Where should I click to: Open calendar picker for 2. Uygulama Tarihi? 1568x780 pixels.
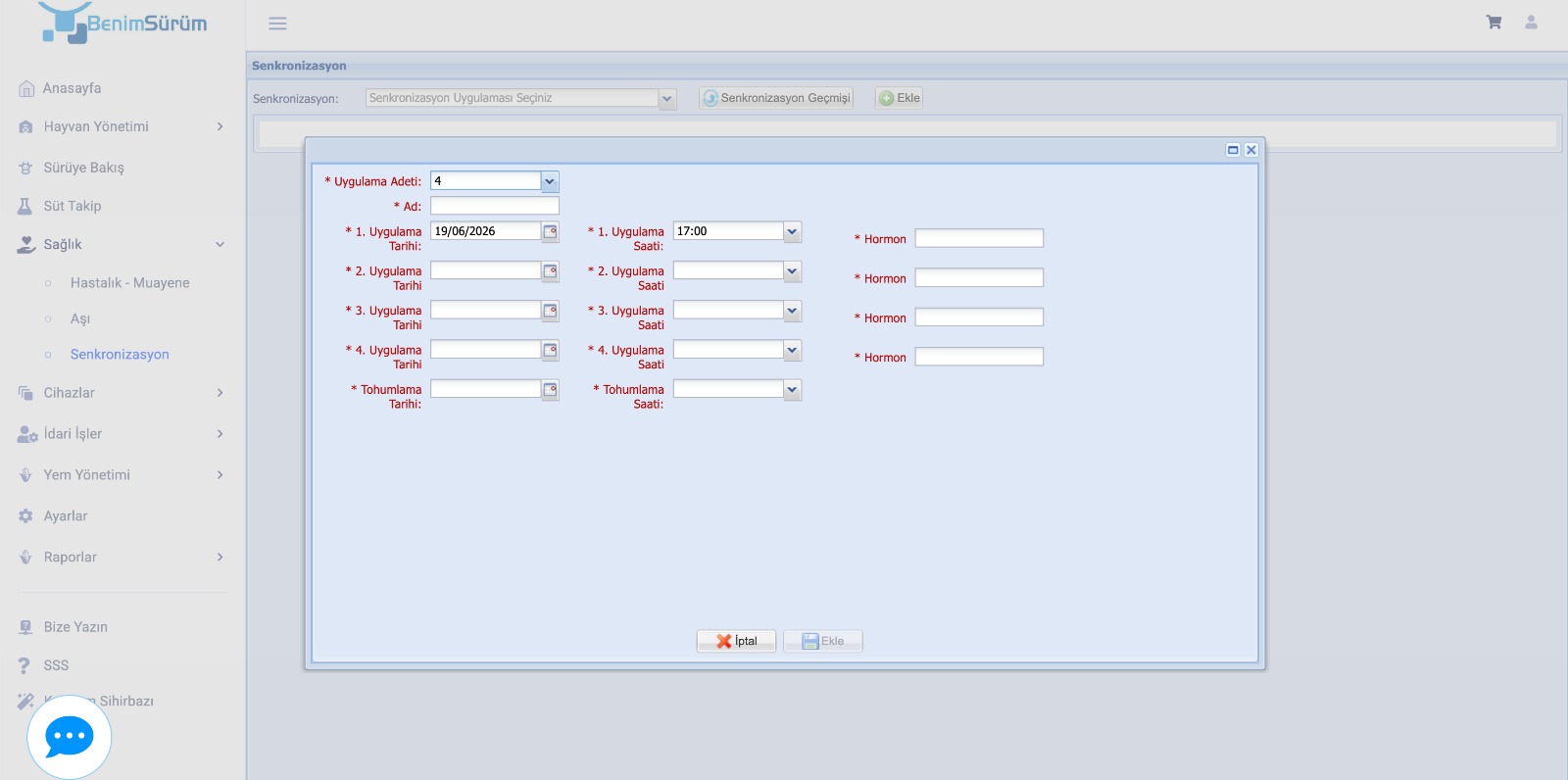tap(551, 271)
